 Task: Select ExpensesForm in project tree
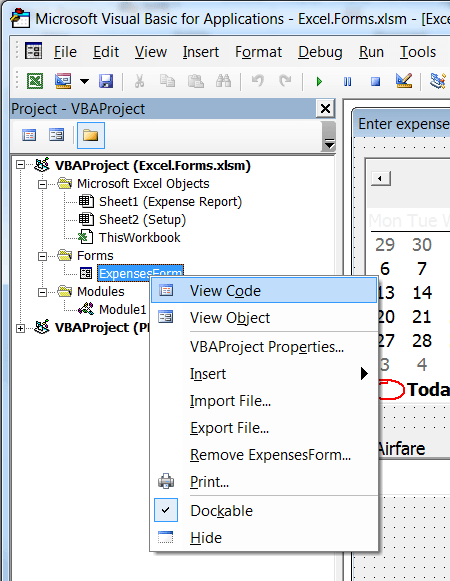pos(140,273)
